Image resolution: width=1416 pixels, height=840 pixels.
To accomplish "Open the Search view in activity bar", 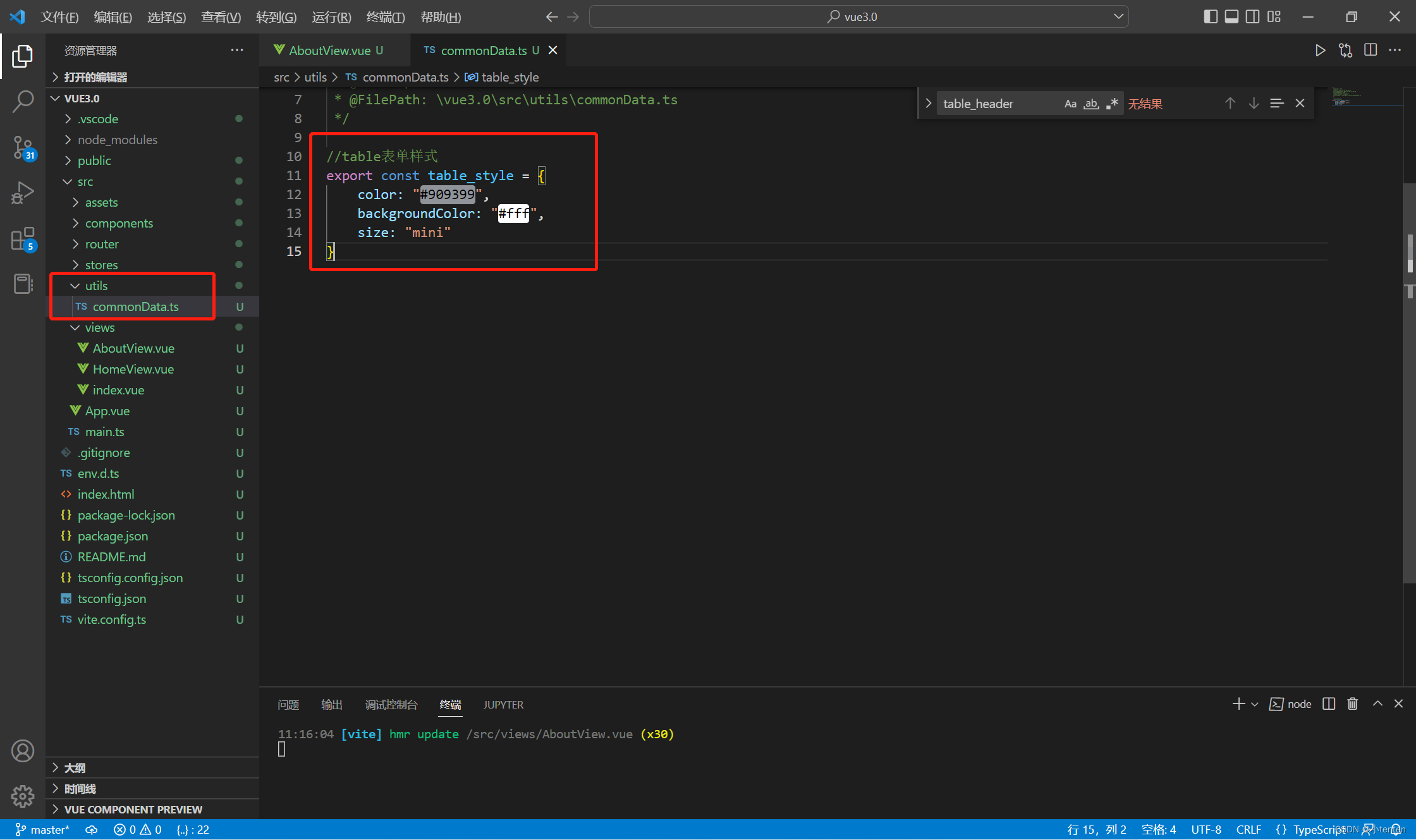I will coord(23,101).
